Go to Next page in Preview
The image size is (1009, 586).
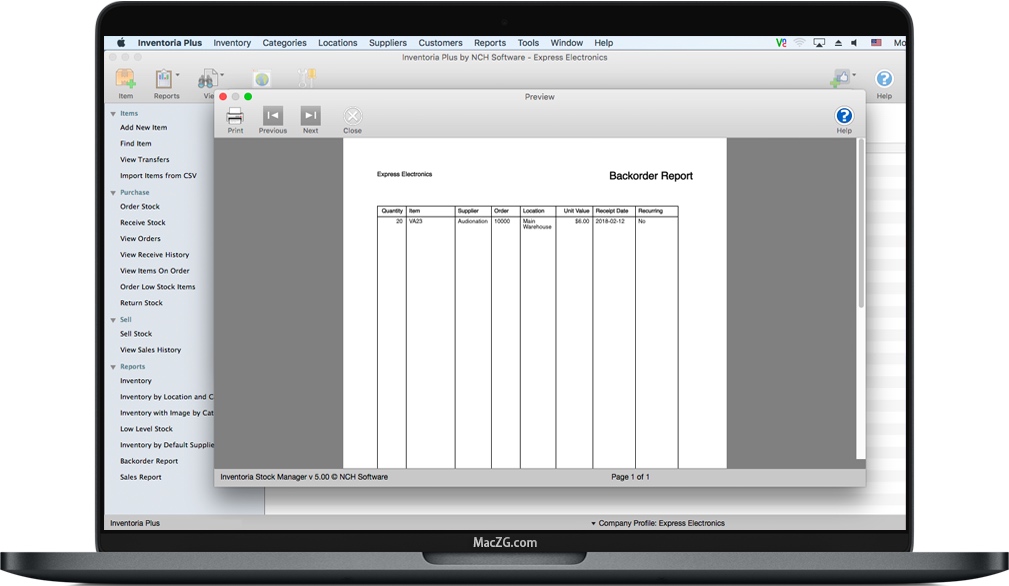[311, 116]
